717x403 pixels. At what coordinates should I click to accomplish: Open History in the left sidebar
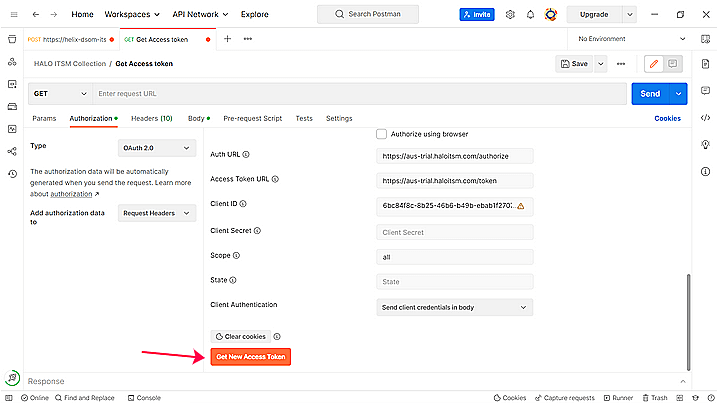(12, 174)
